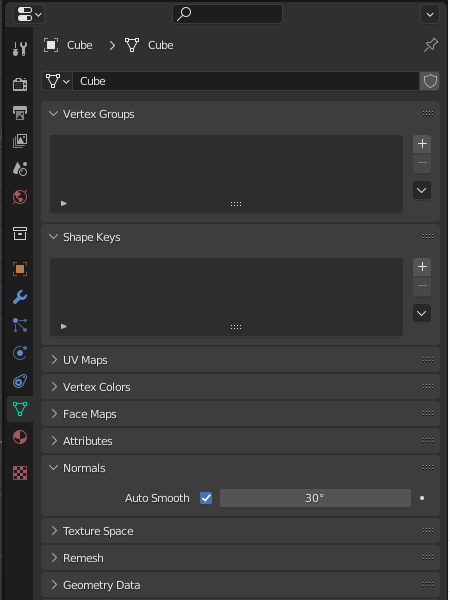Open the Physics properties tab

20,353
